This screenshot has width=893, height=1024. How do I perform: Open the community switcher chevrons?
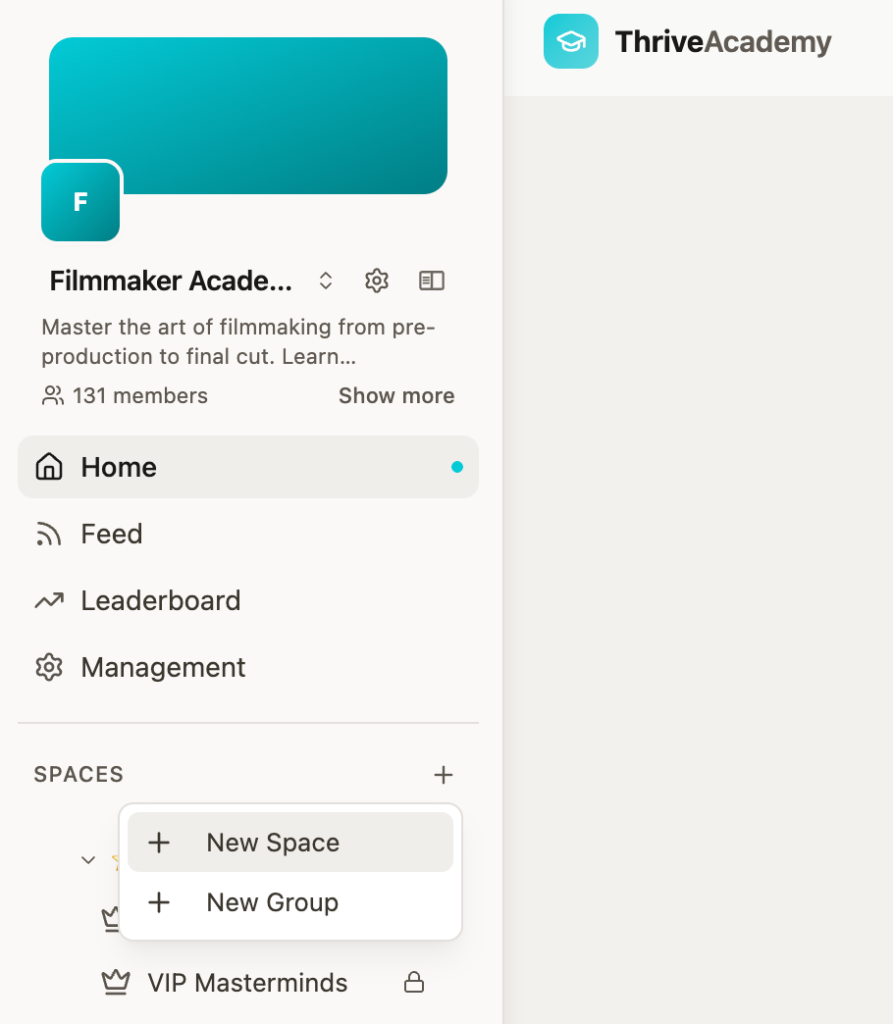pos(325,281)
